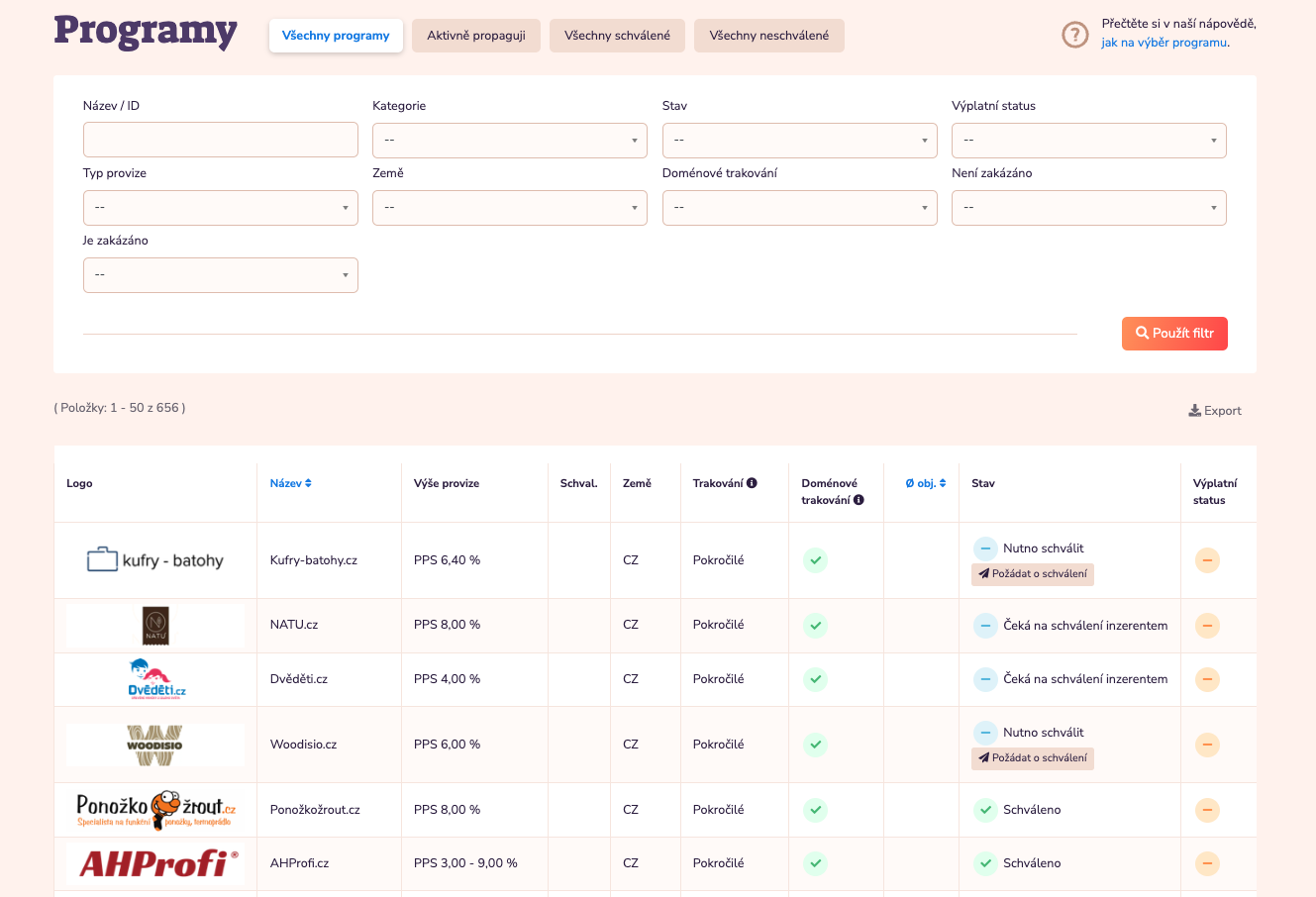The width and height of the screenshot is (1316, 897).
Task: Open the 'jak na výběr programu' link
Action: [1164, 43]
